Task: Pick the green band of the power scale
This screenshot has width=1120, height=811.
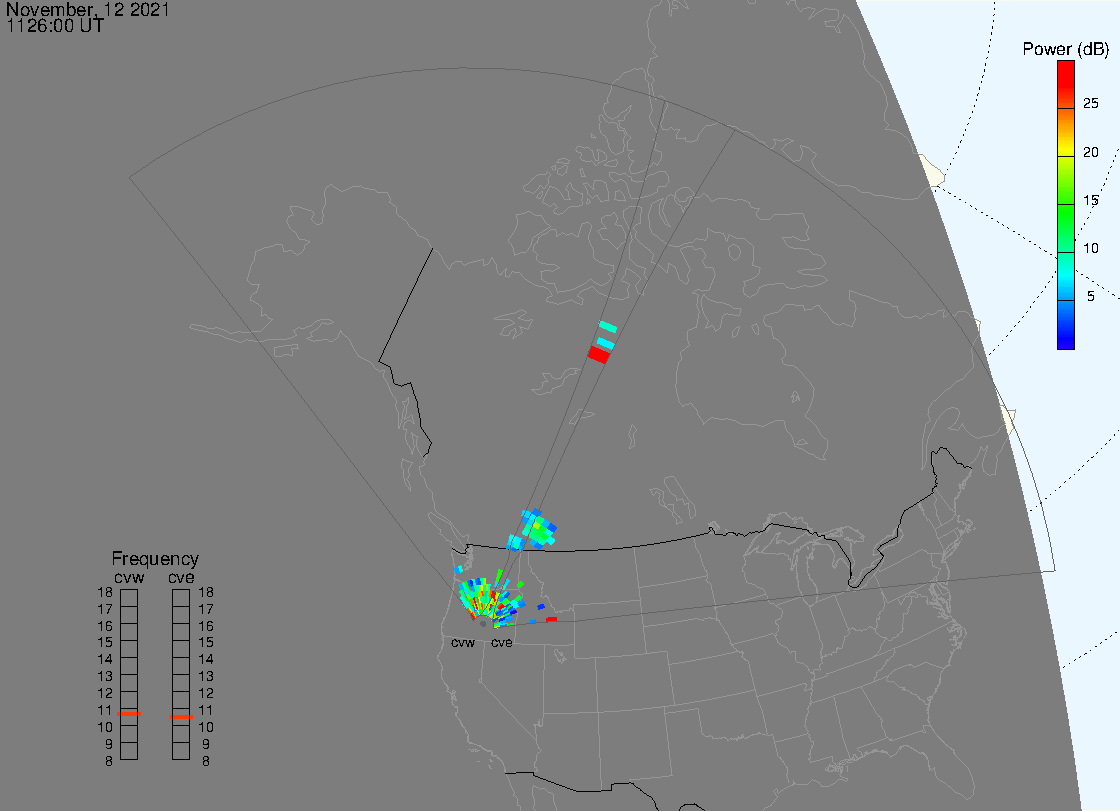Action: [x=1066, y=229]
